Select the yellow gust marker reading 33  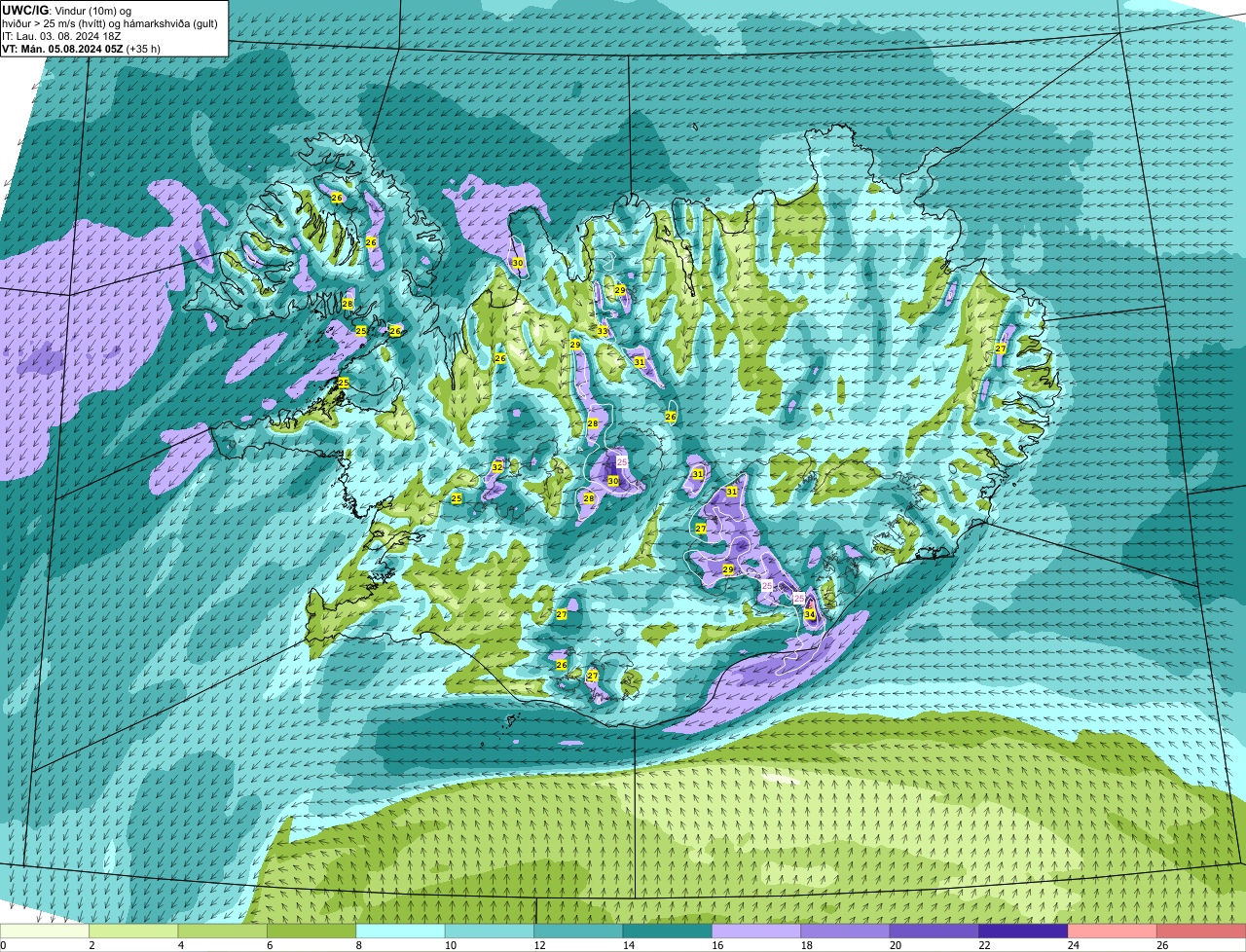pos(603,331)
